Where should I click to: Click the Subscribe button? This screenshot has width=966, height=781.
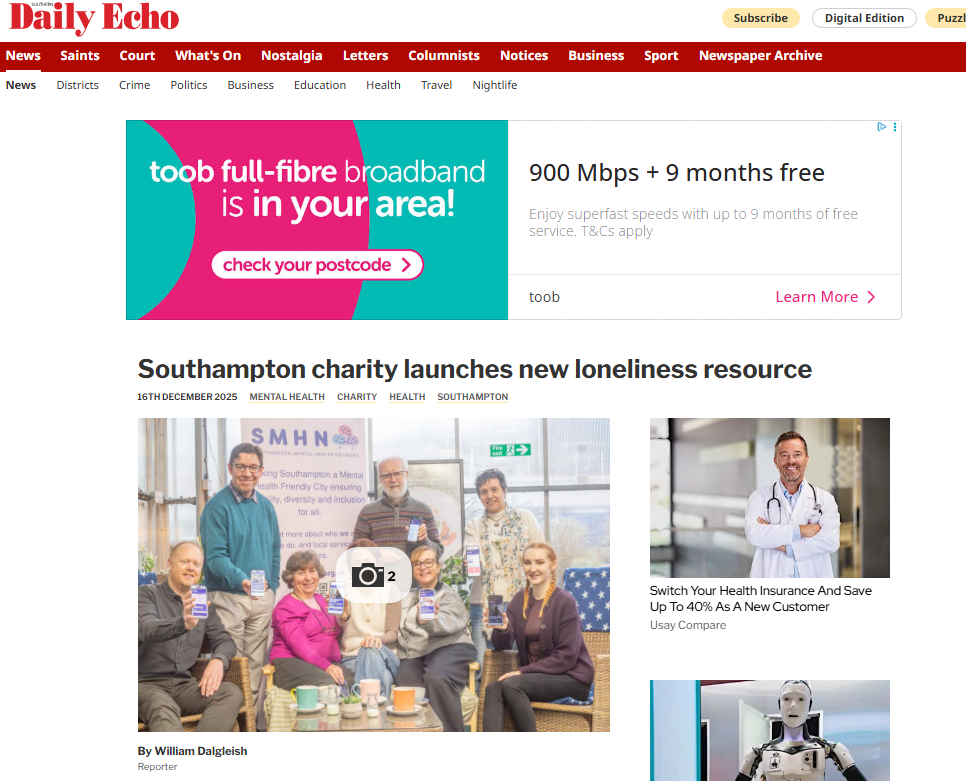[760, 18]
